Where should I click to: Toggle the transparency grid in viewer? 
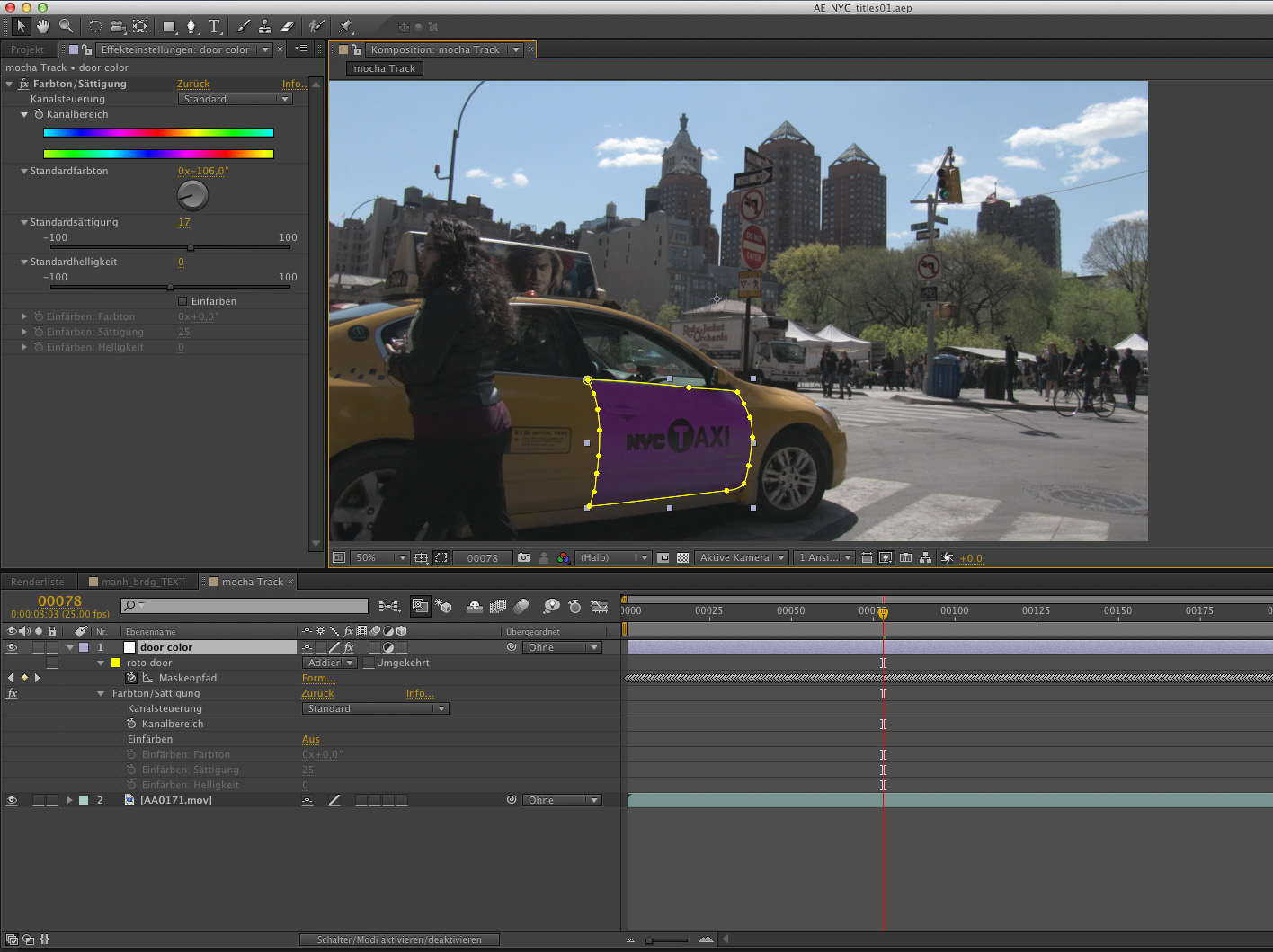coord(683,558)
